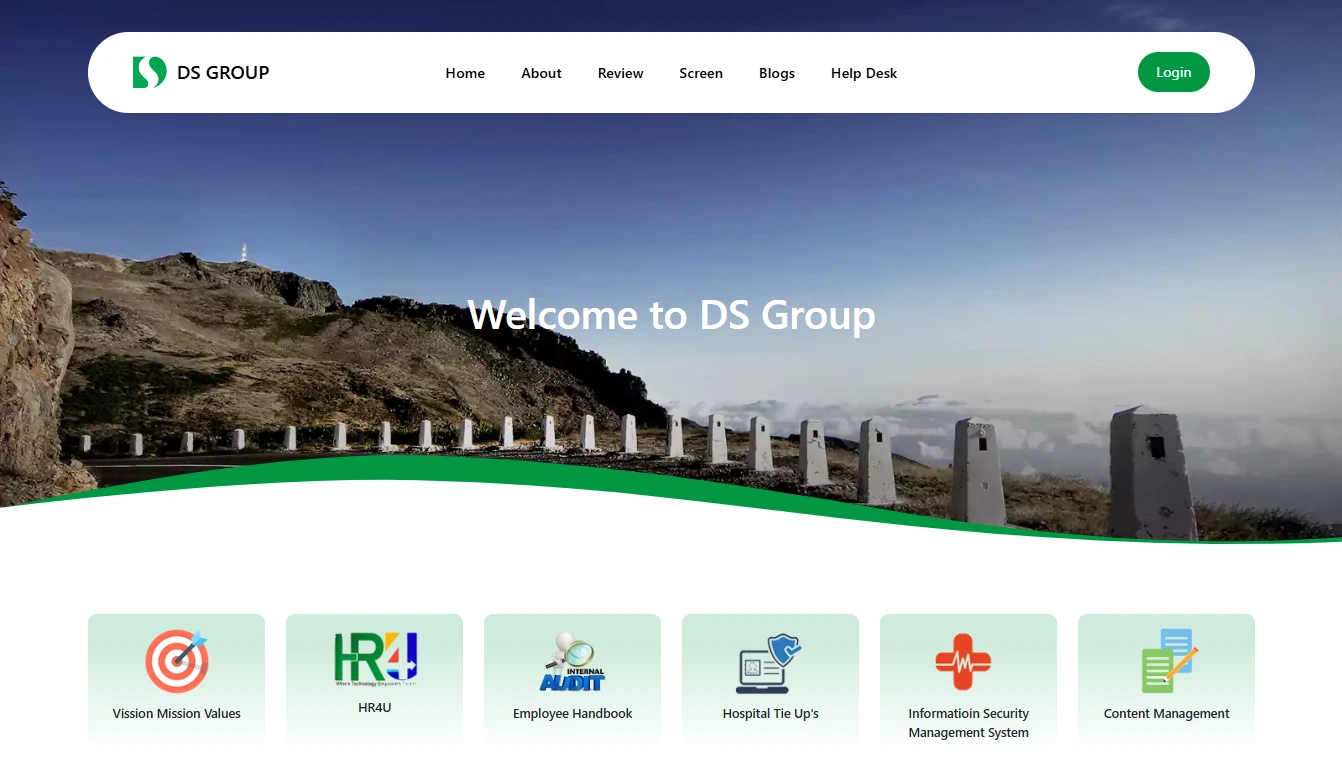Open the Blogs section
This screenshot has height=768, width=1342.
point(777,72)
